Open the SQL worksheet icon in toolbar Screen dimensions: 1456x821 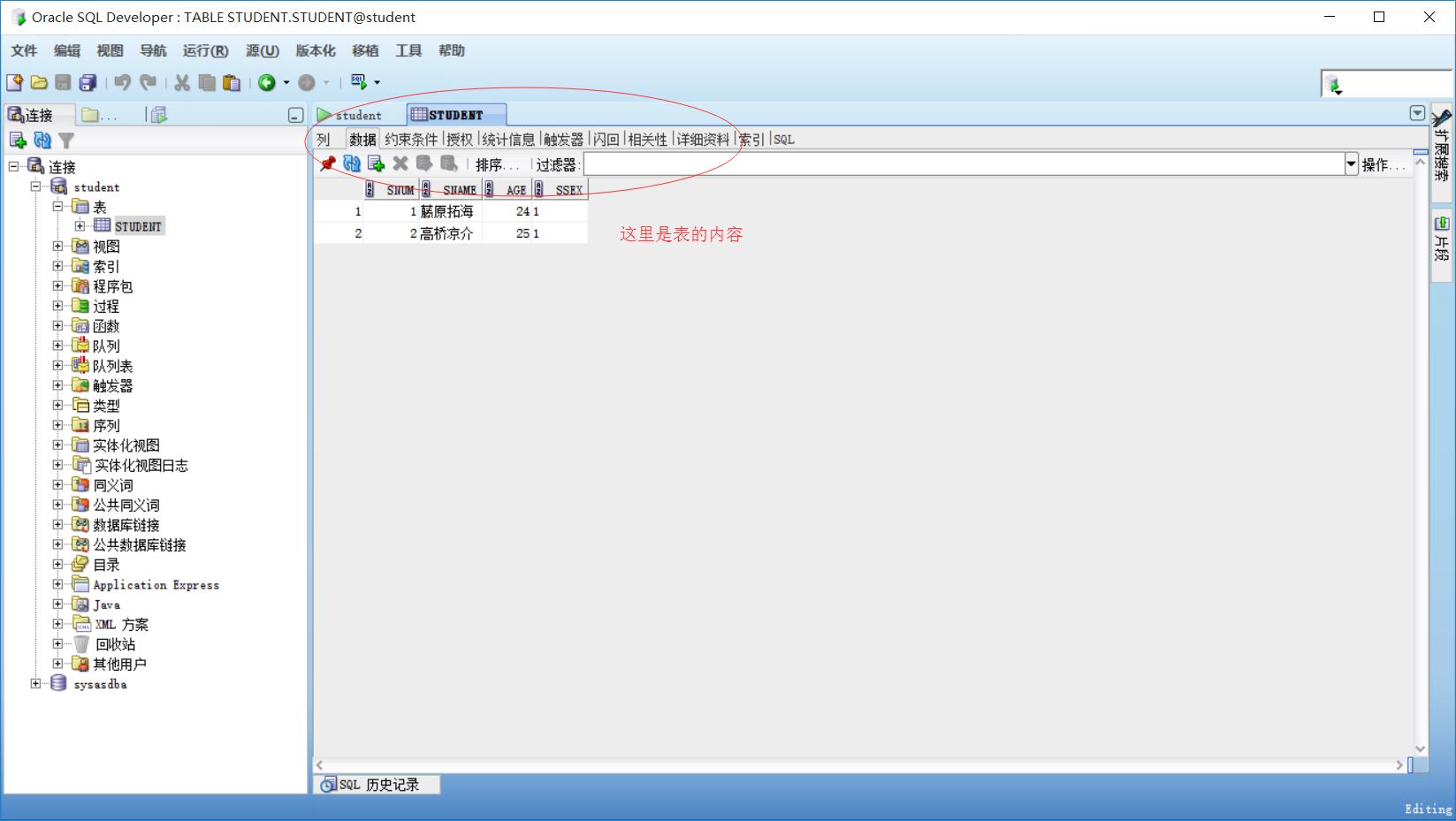coord(359,81)
